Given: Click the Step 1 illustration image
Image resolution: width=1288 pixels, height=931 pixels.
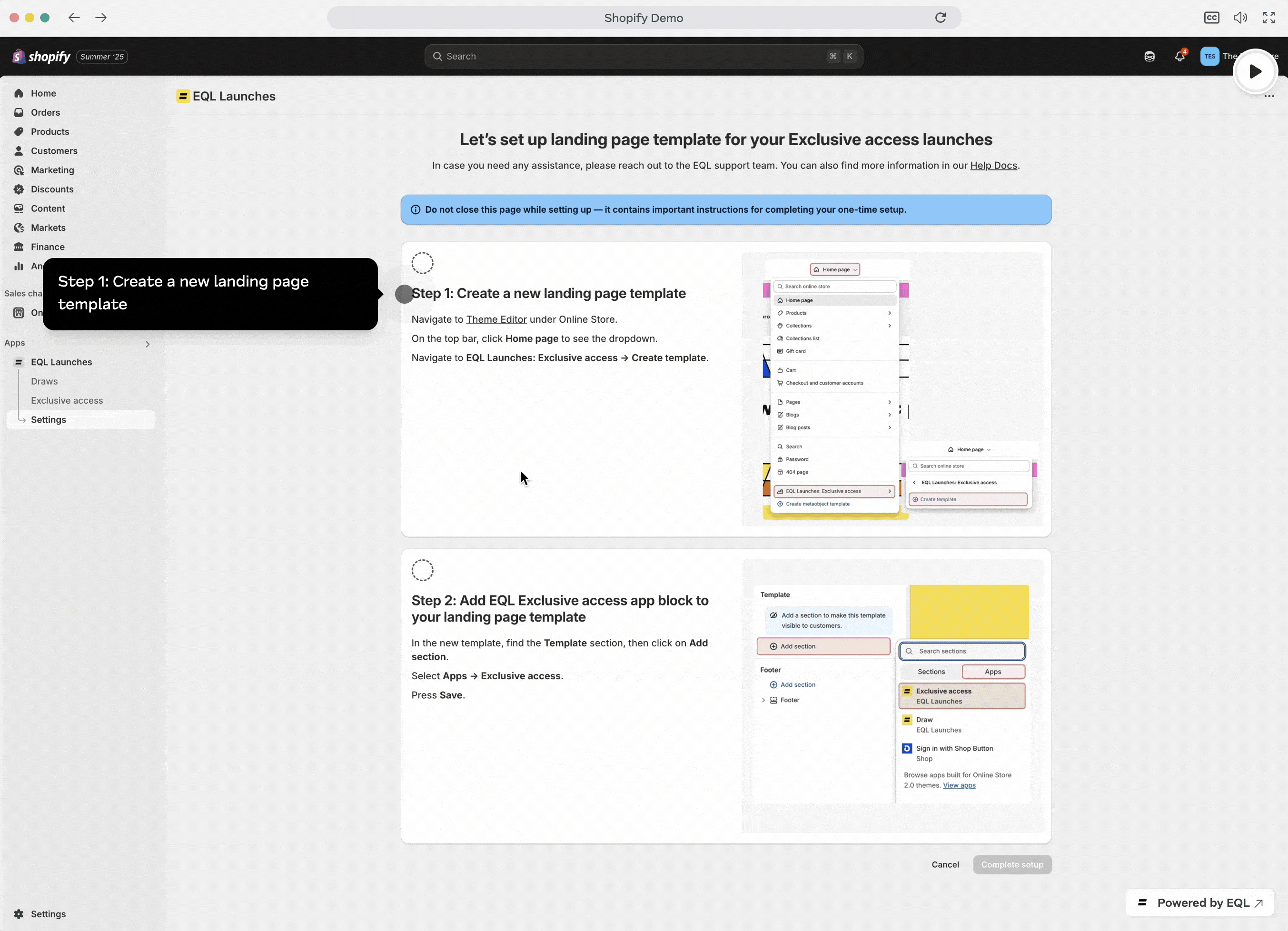Looking at the screenshot, I should [892, 390].
